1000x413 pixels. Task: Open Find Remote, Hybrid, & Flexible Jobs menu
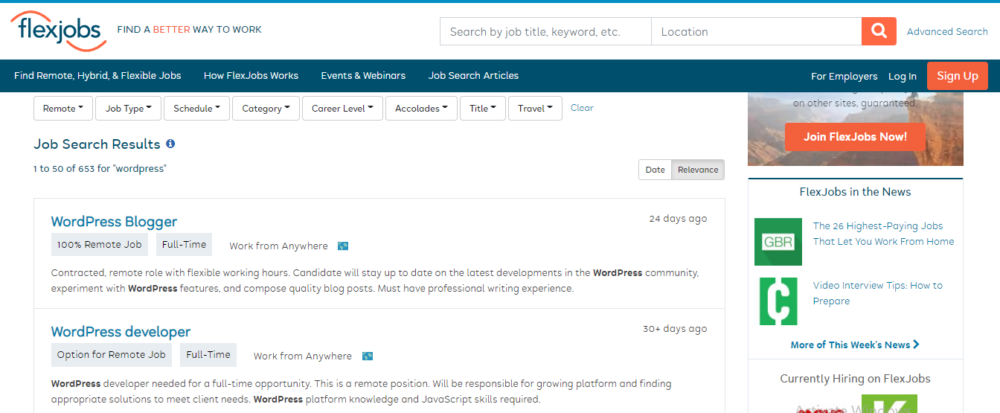(x=98, y=75)
